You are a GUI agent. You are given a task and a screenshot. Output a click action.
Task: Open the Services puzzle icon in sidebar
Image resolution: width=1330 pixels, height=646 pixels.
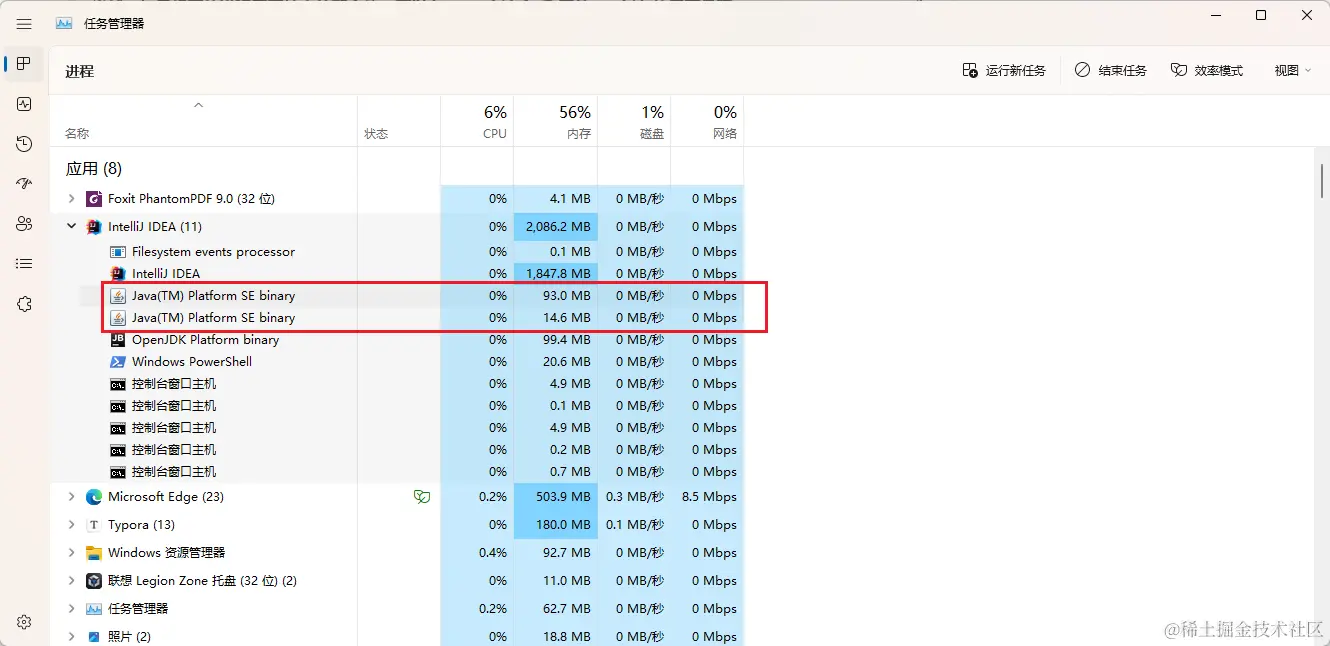click(24, 304)
